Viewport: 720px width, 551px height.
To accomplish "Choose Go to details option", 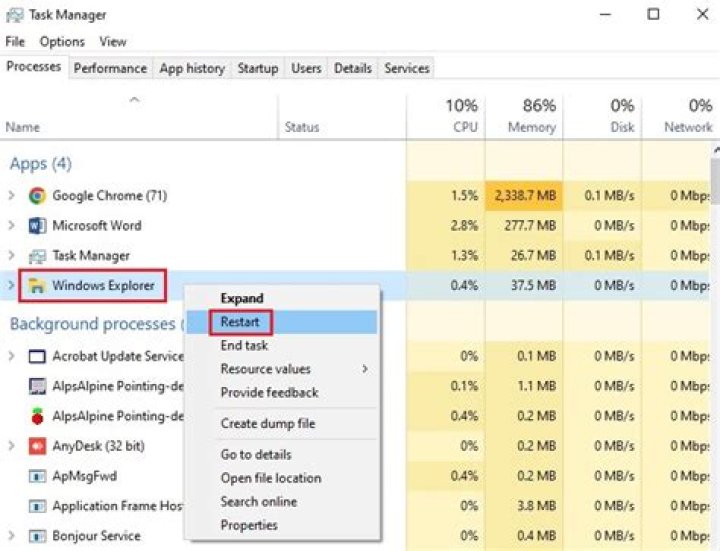I will click(x=282, y=455).
